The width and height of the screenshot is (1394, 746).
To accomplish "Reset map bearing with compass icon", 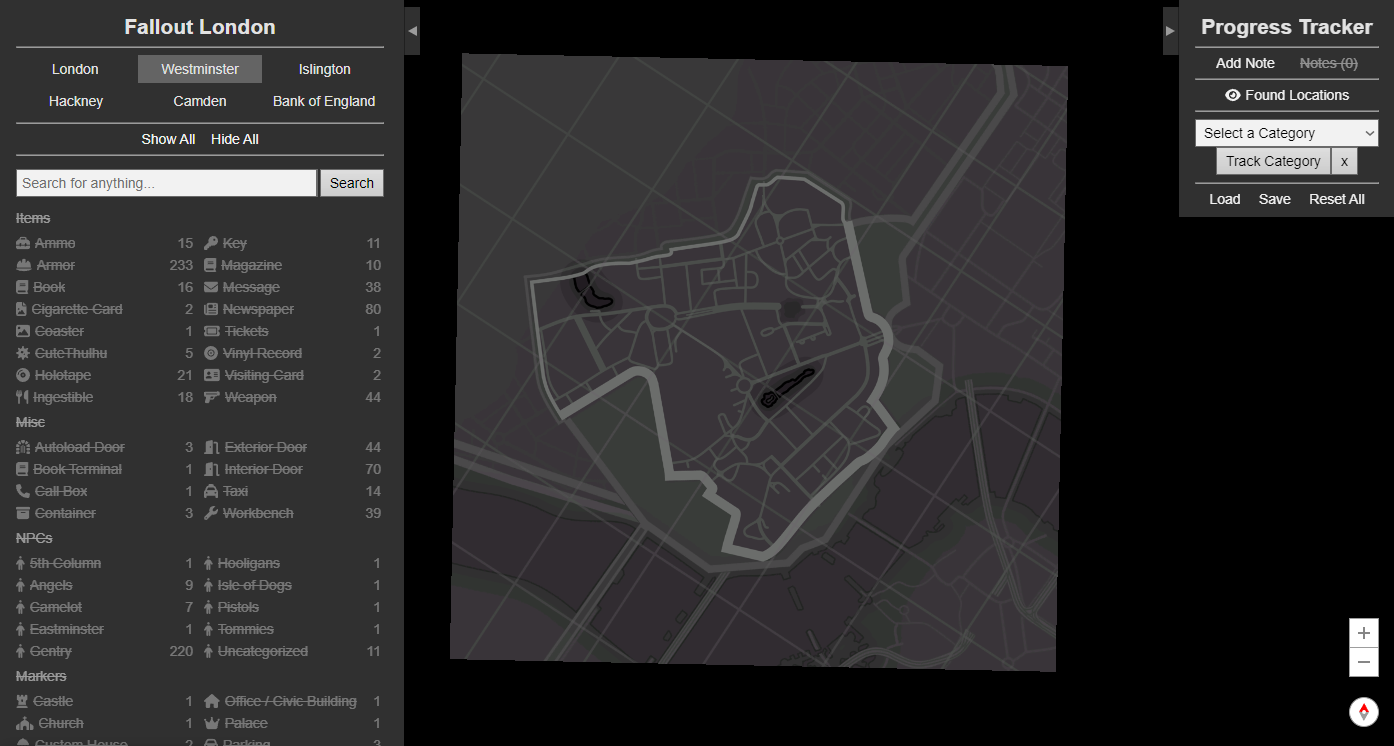I will click(x=1364, y=711).
